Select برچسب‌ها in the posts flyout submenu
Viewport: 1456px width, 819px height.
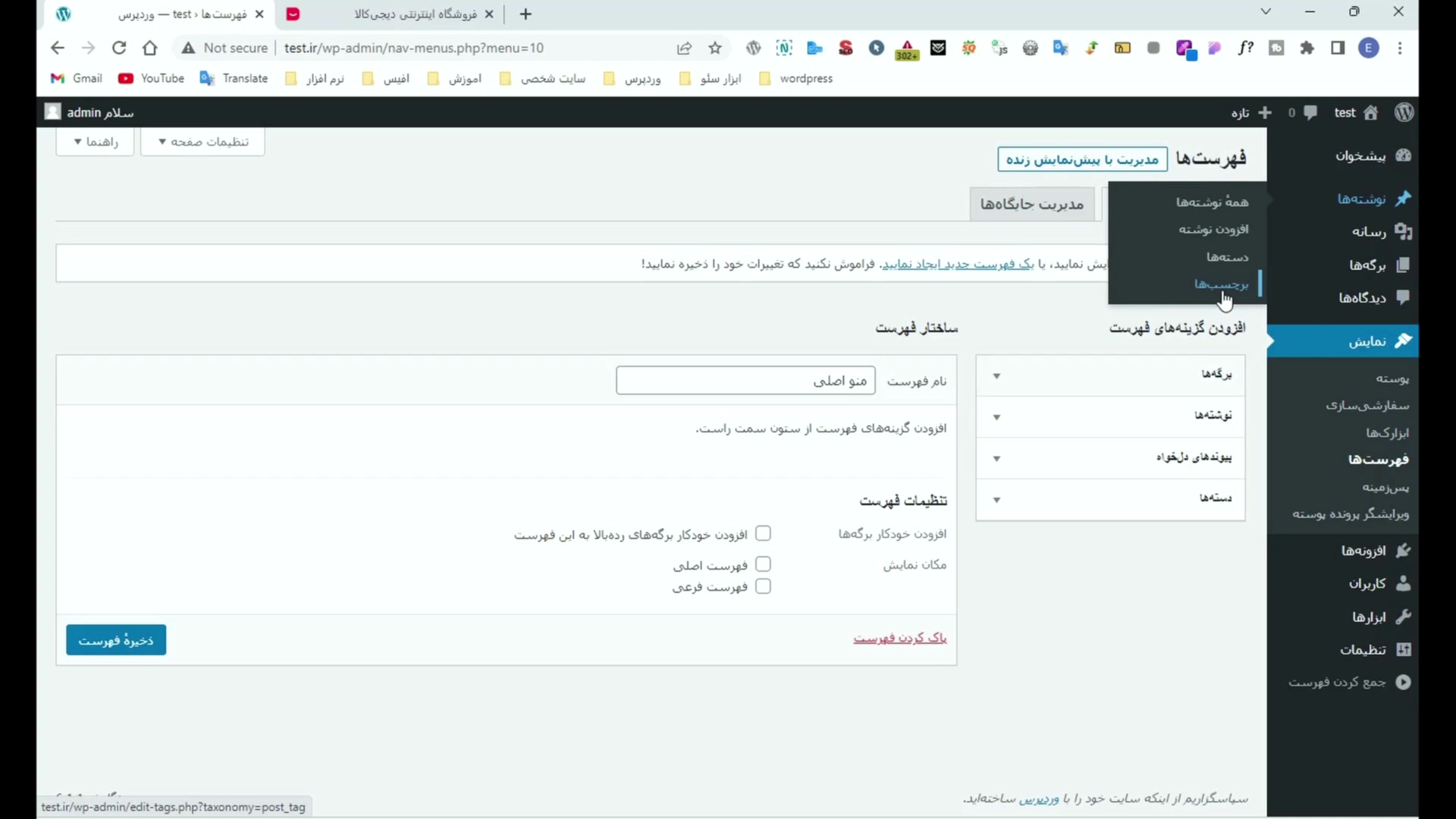[x=1221, y=284]
